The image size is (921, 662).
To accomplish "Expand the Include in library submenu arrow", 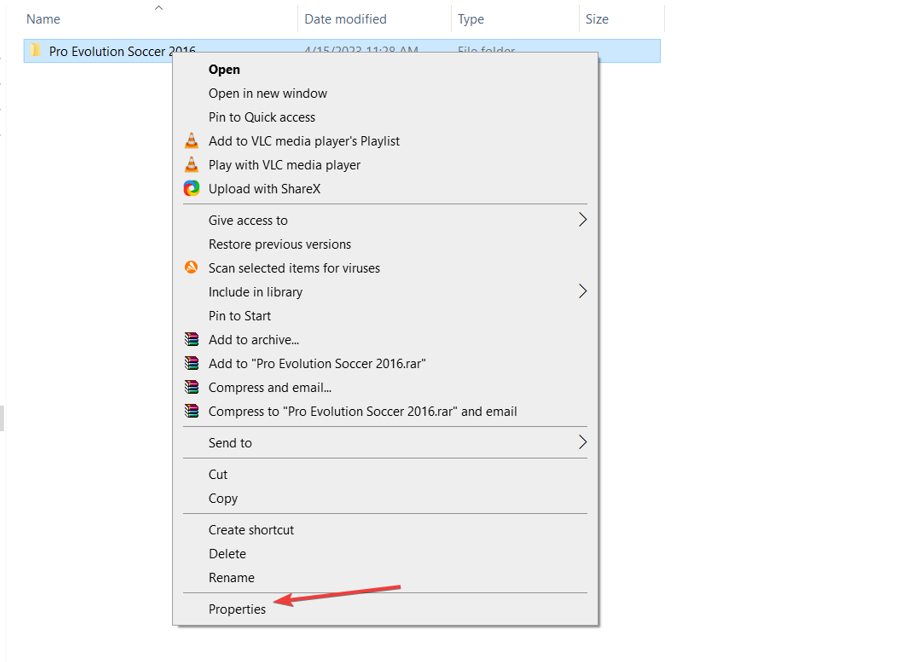I will pos(582,292).
